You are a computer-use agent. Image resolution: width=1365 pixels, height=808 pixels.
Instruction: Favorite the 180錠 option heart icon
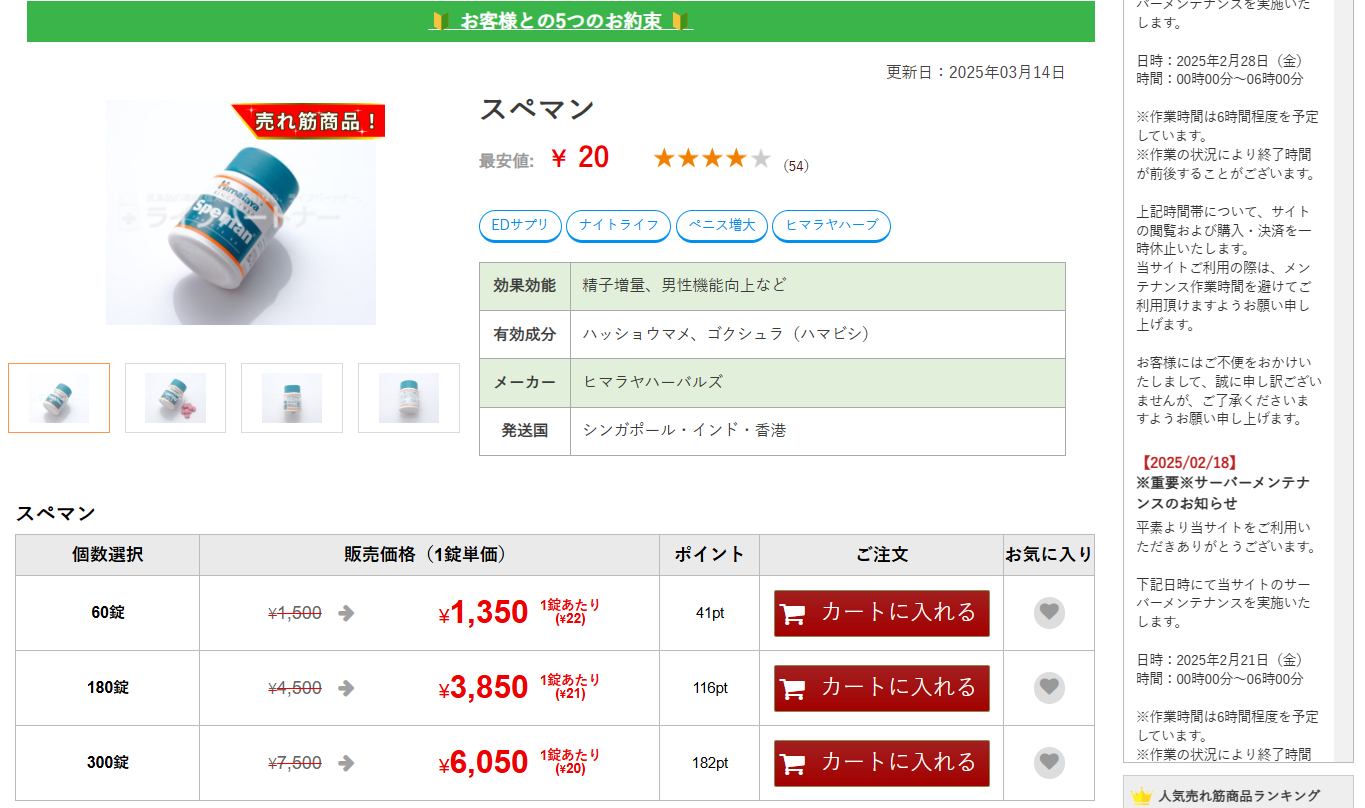pyautogui.click(x=1049, y=688)
